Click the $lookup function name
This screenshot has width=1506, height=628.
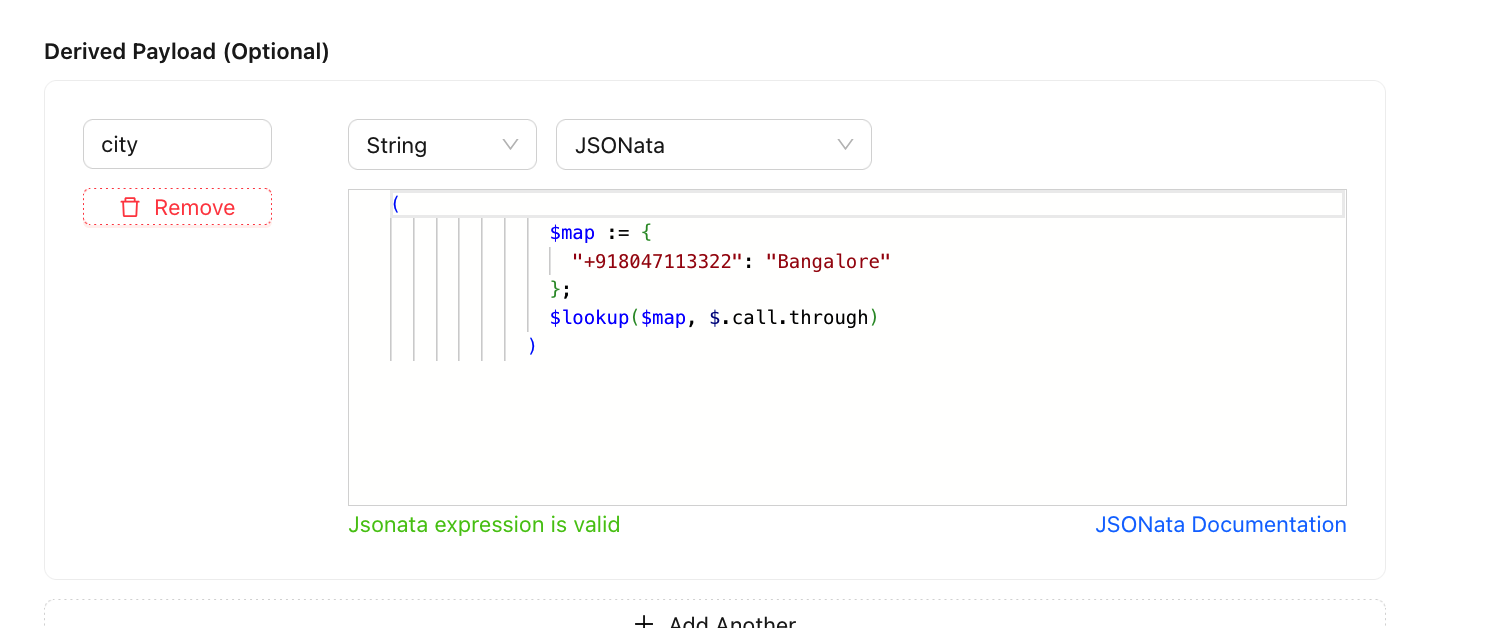588,318
